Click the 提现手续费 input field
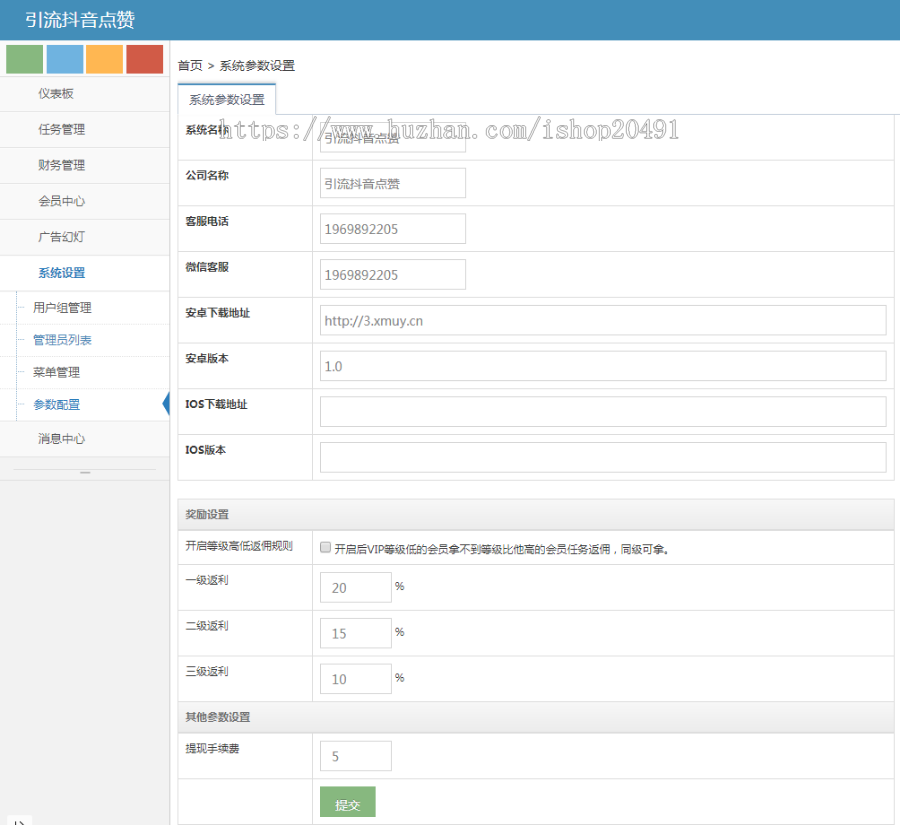This screenshot has height=825, width=900. tap(355, 756)
